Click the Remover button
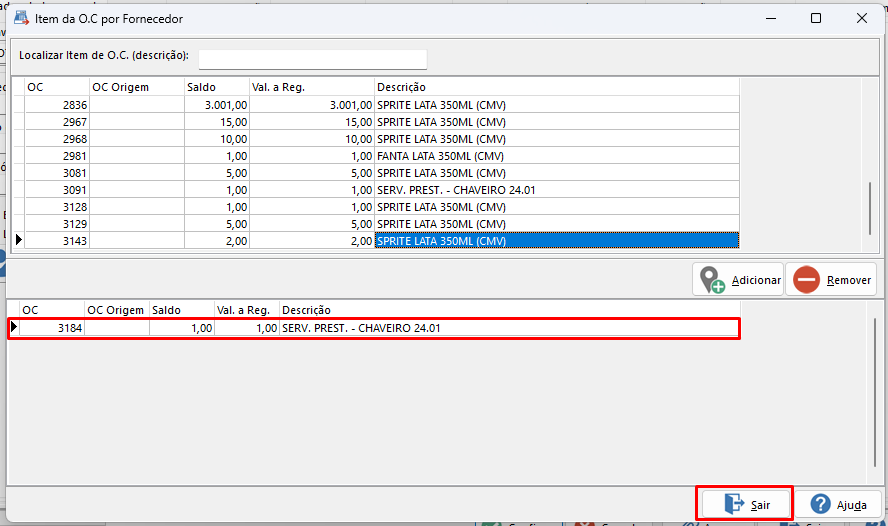The image size is (888, 526). pos(831,280)
